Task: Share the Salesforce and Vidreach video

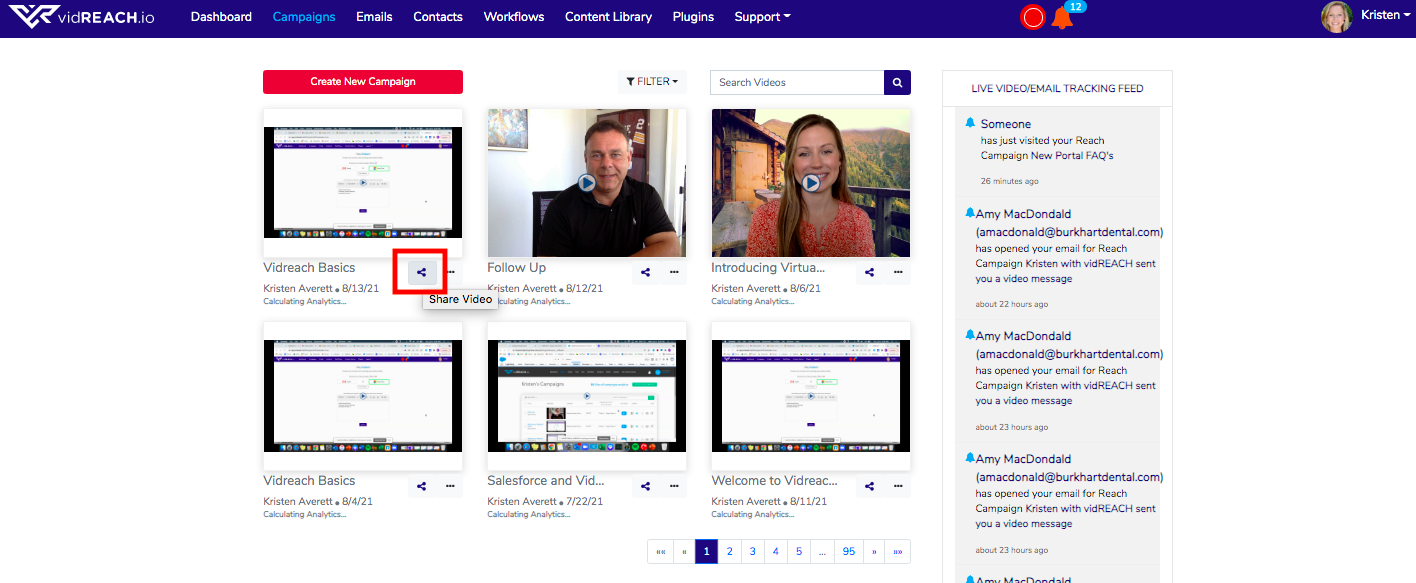Action: (646, 486)
